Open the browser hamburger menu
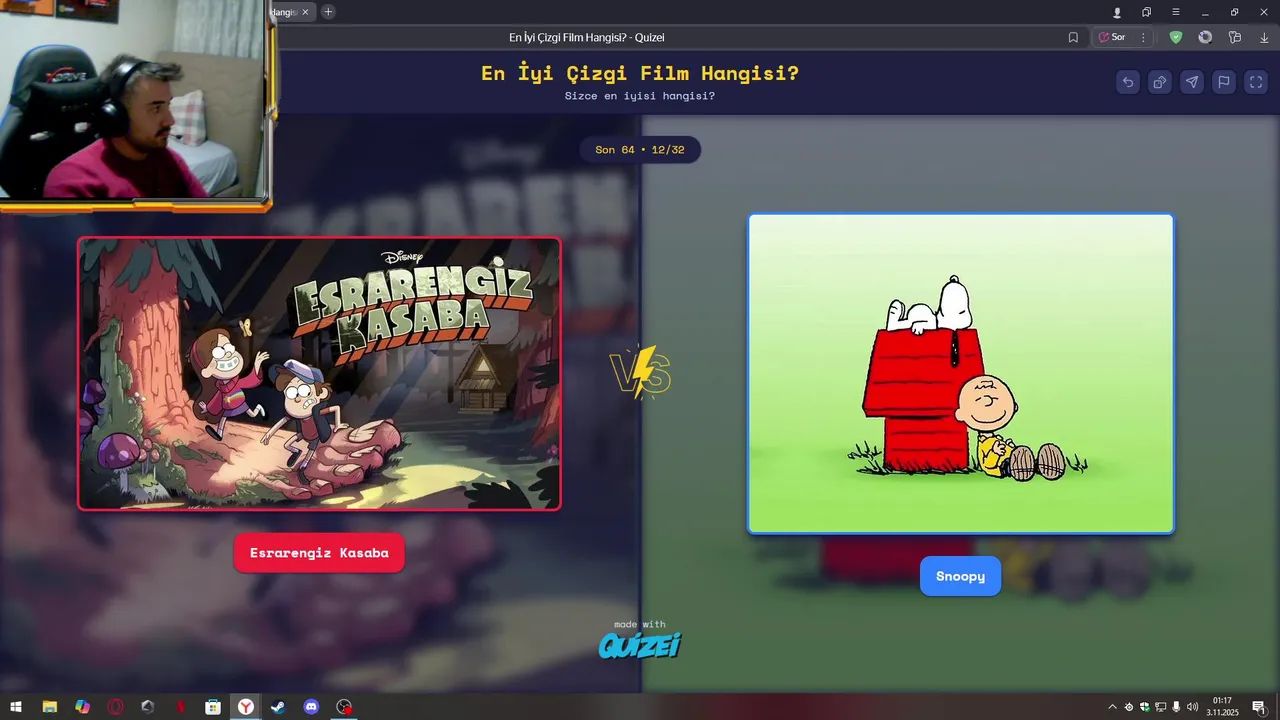 (1176, 12)
